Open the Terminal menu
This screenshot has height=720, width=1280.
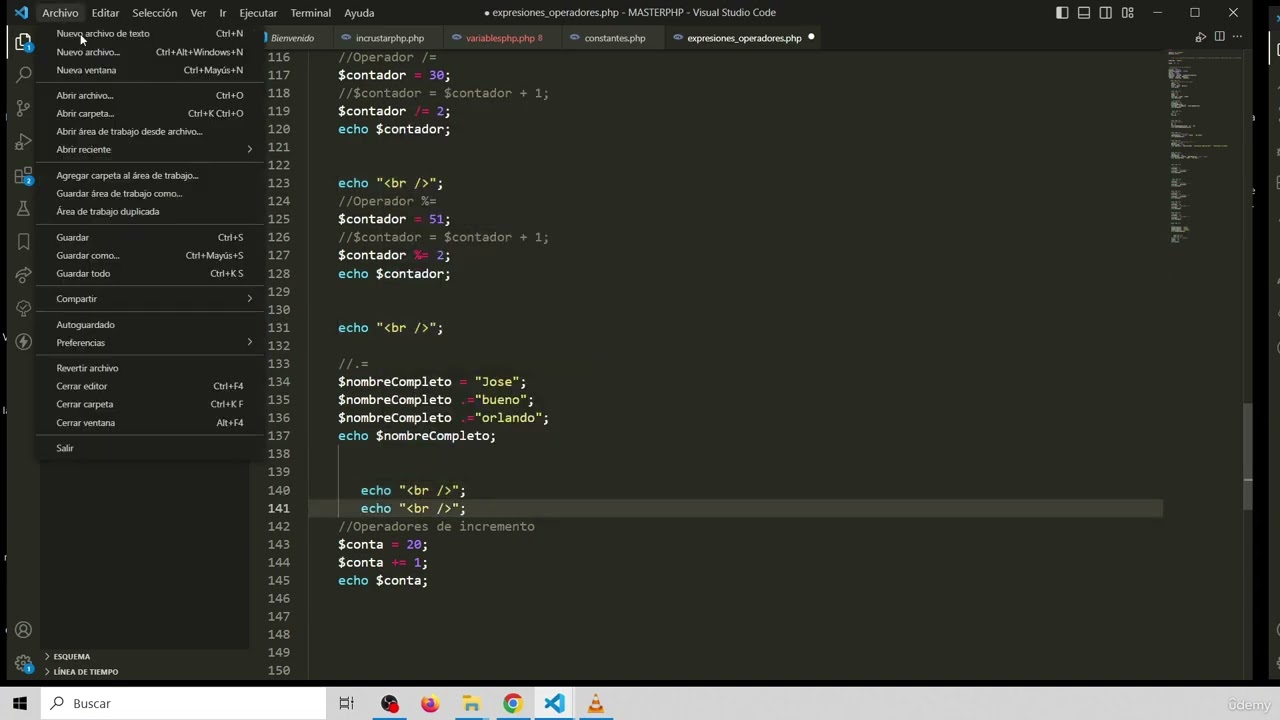tap(311, 13)
